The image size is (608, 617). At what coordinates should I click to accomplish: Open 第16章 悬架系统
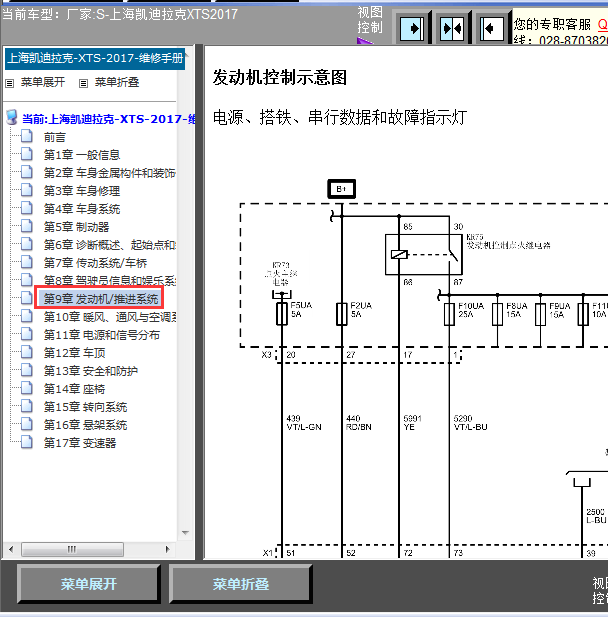click(85, 425)
